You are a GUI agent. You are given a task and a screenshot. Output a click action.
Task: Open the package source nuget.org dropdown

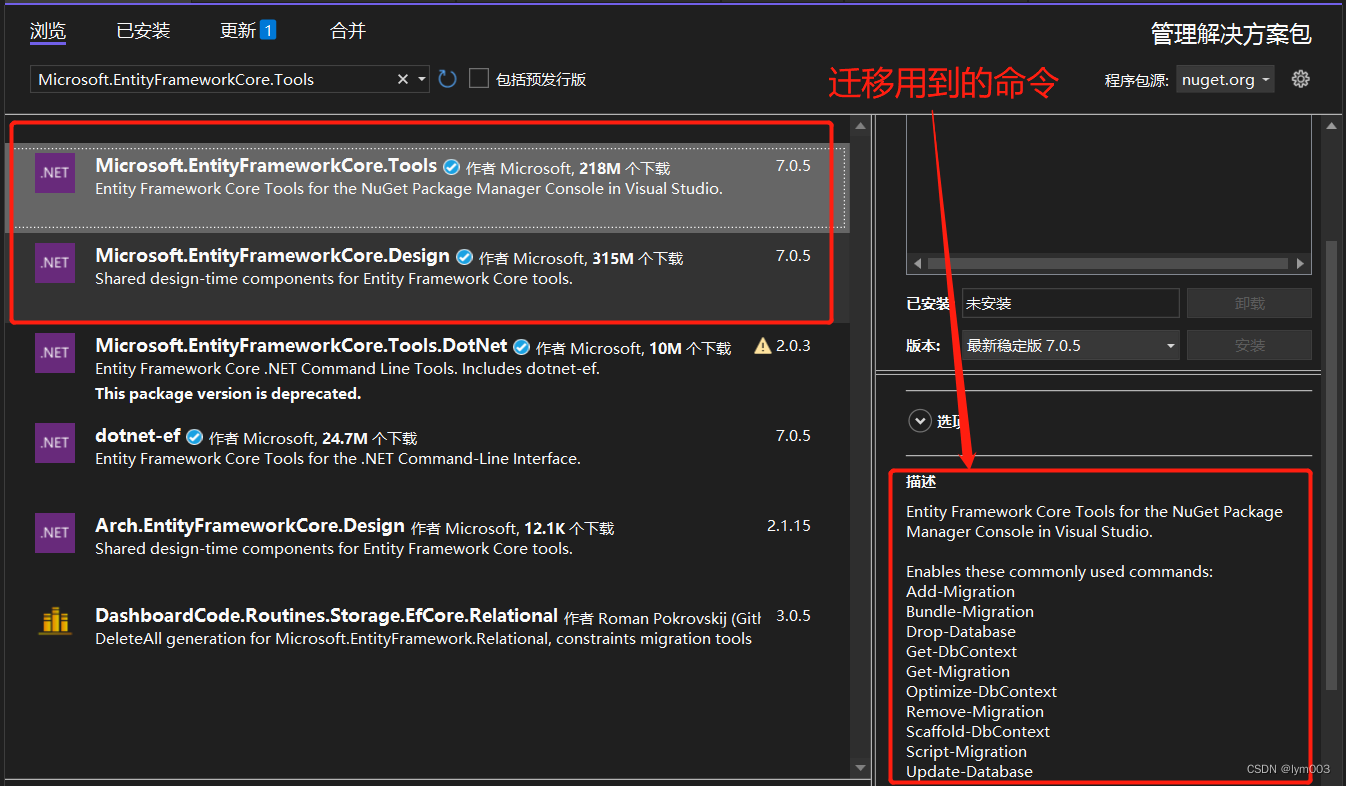(x=1225, y=79)
